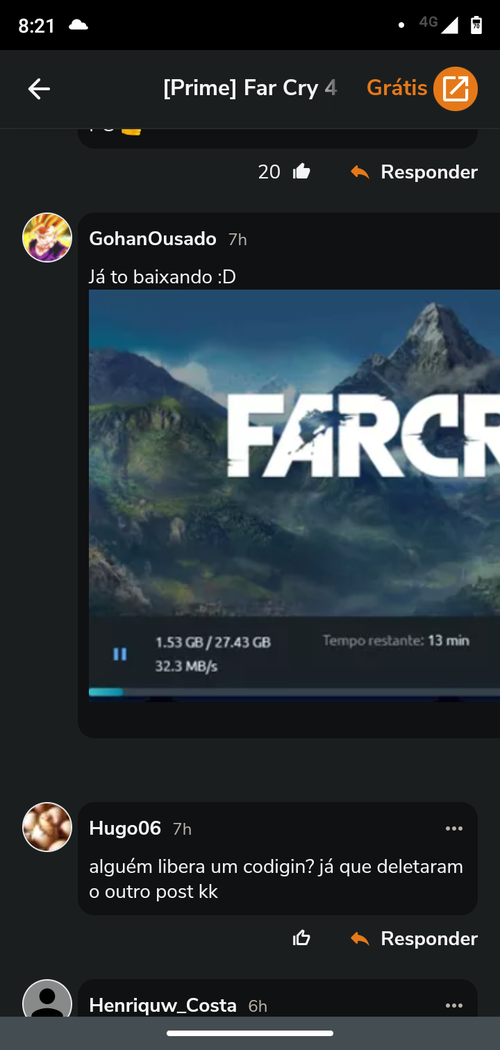Tap the battery icon in status bar
Screen dimensions: 500x1050
click(476, 25)
